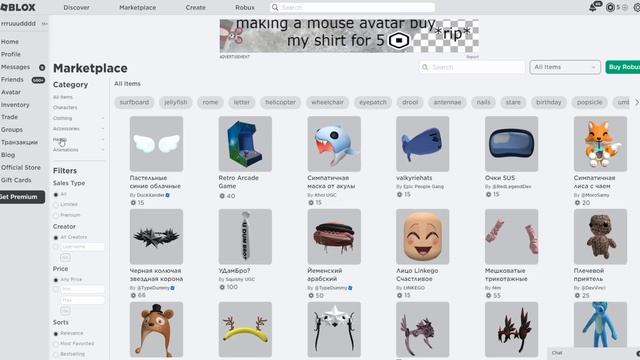Select the Characters category link
Image resolution: width=640 pixels, height=360 pixels.
pos(65,108)
